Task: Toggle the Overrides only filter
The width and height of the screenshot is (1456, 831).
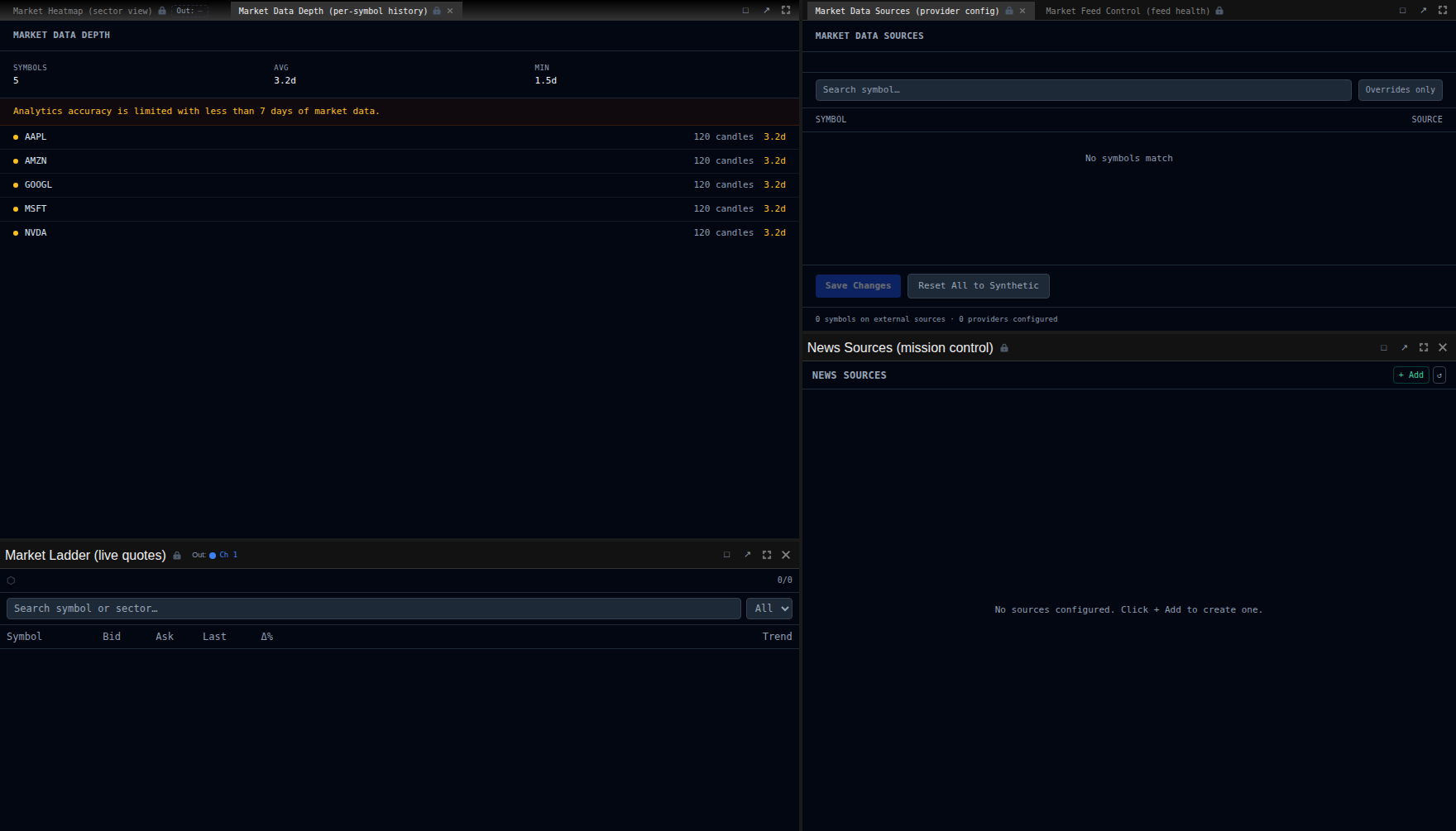Action: click(1400, 90)
